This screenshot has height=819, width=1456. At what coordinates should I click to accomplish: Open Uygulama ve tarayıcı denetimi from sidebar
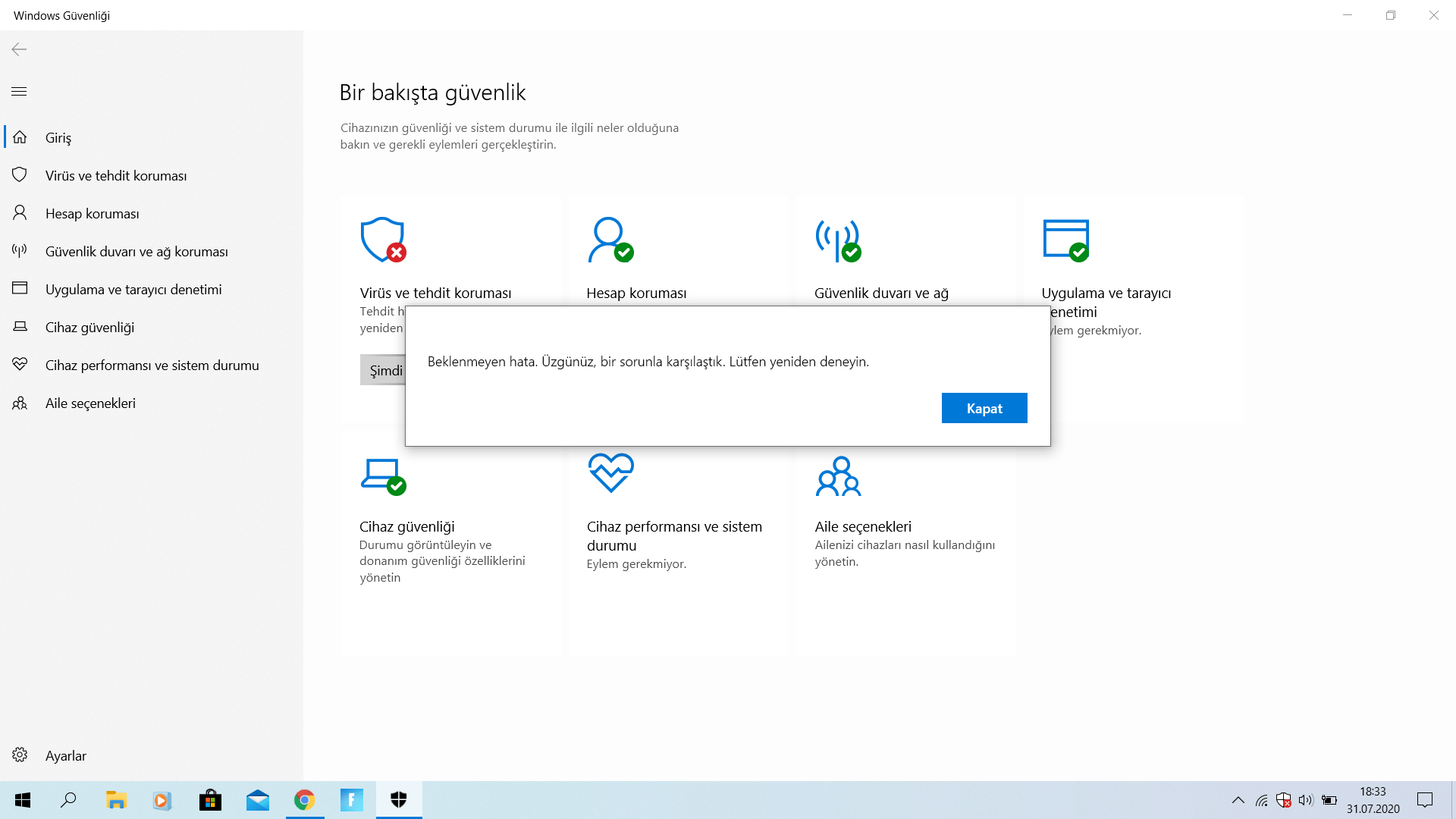click(x=133, y=289)
